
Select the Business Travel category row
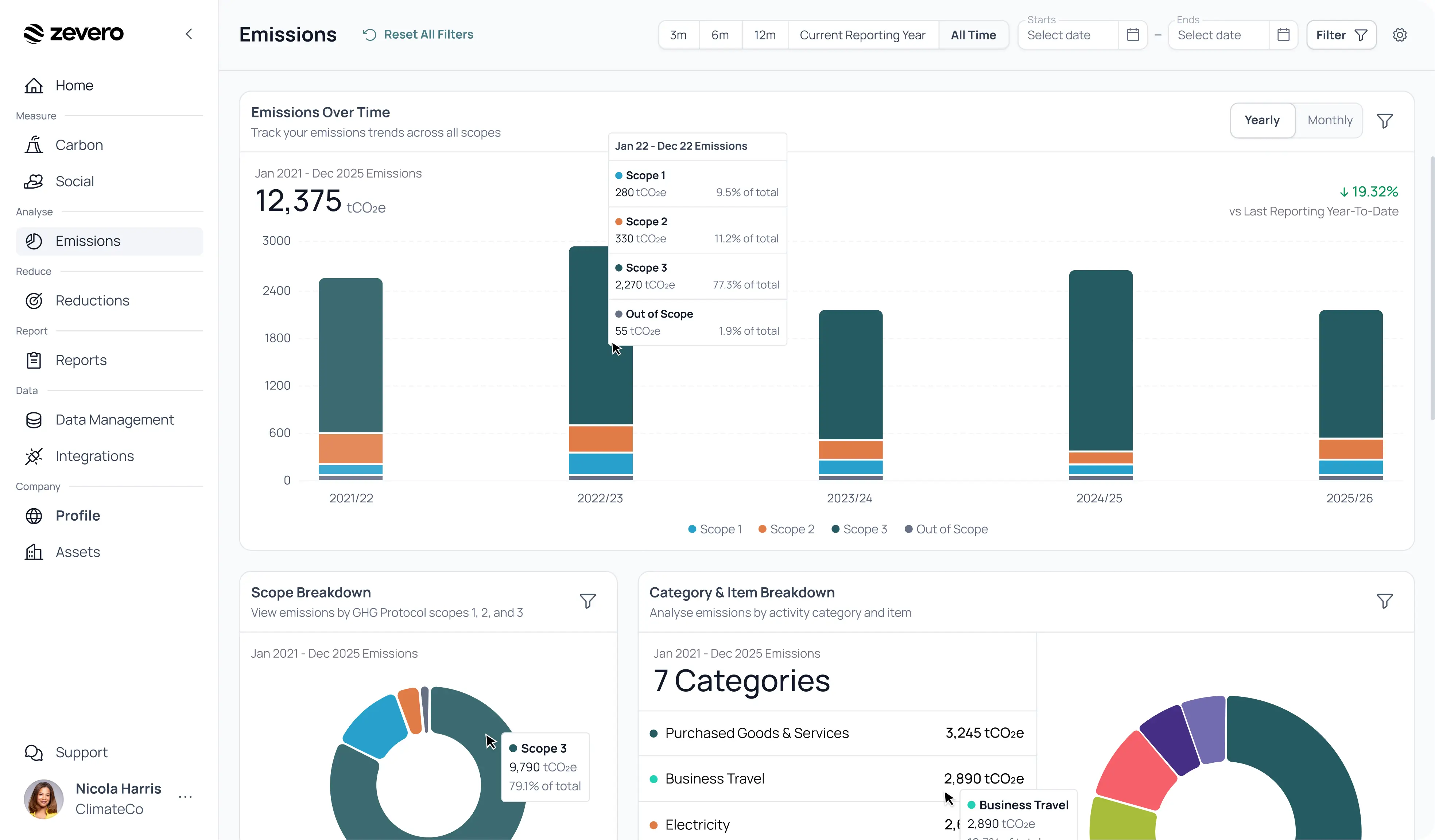point(837,779)
